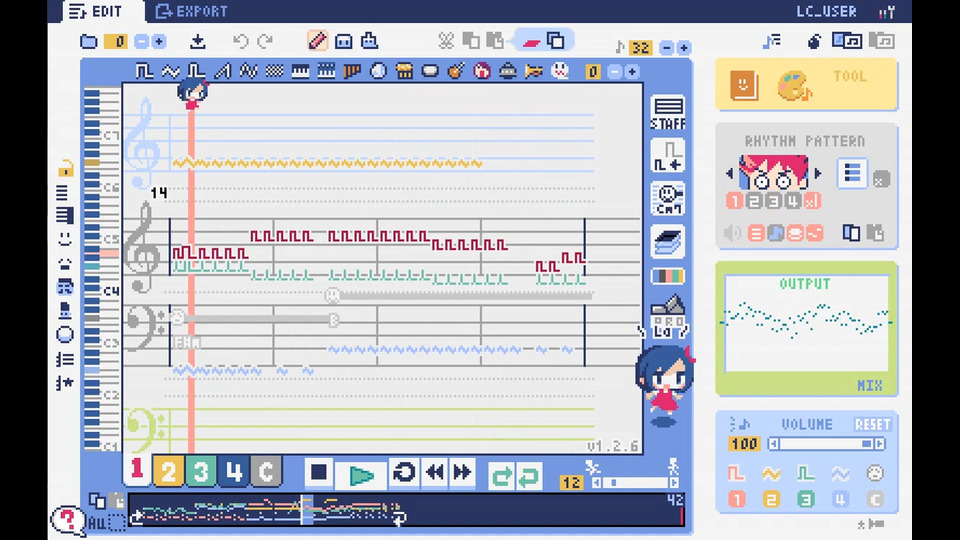
Task: Choose the trumpet instrument
Action: [x=534, y=71]
